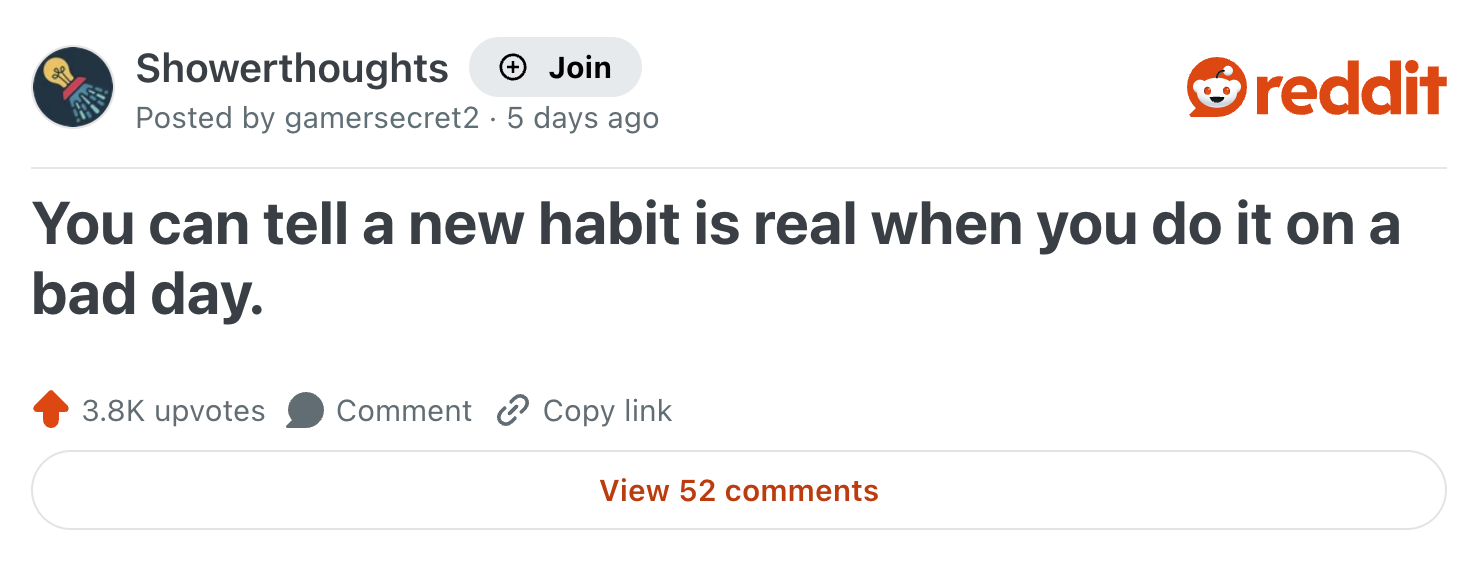Click the '3.8K upvotes' count
Image resolution: width=1478 pixels, height=584 pixels.
click(173, 411)
